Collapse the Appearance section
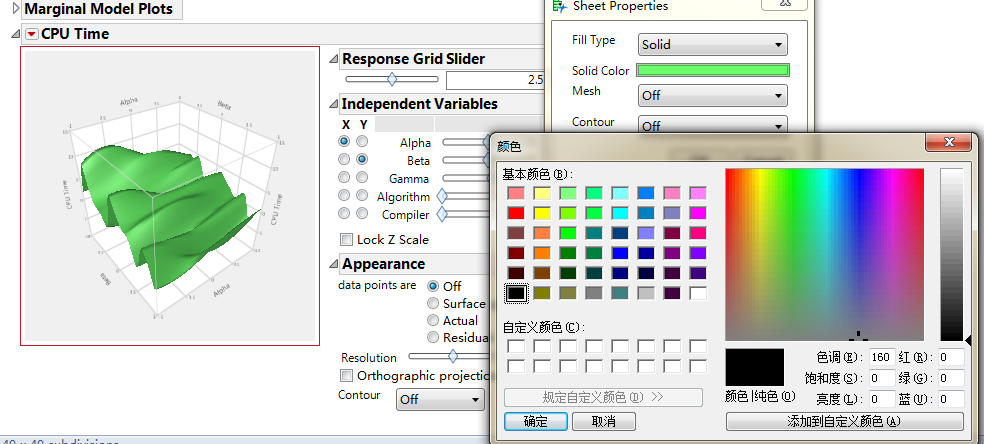 tap(334, 265)
